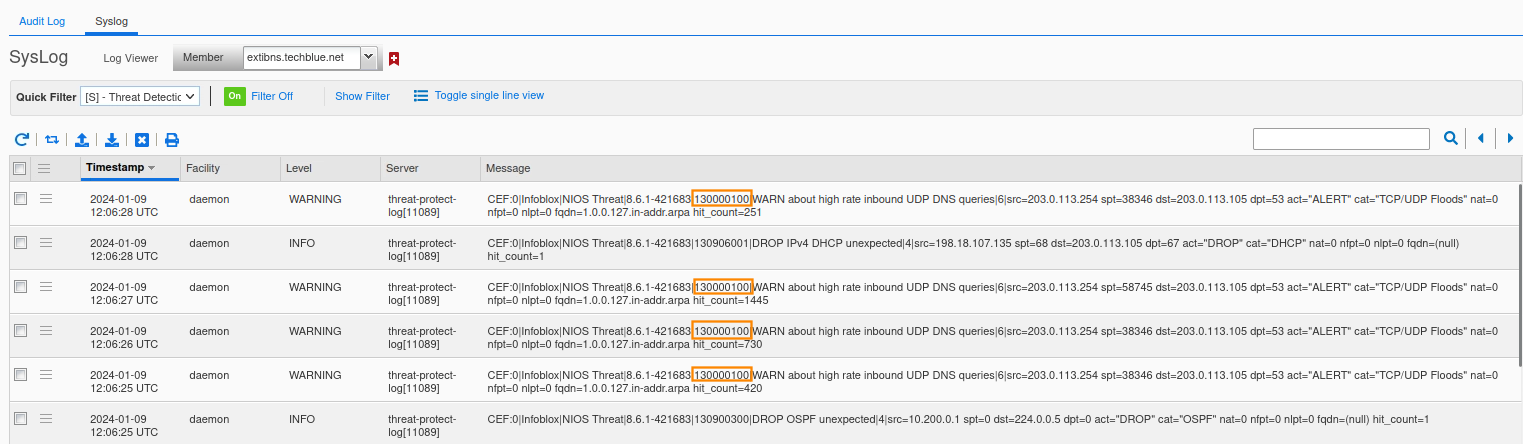Click the Show Filter link
Image resolution: width=1523 pixels, height=444 pixels.
362,96
